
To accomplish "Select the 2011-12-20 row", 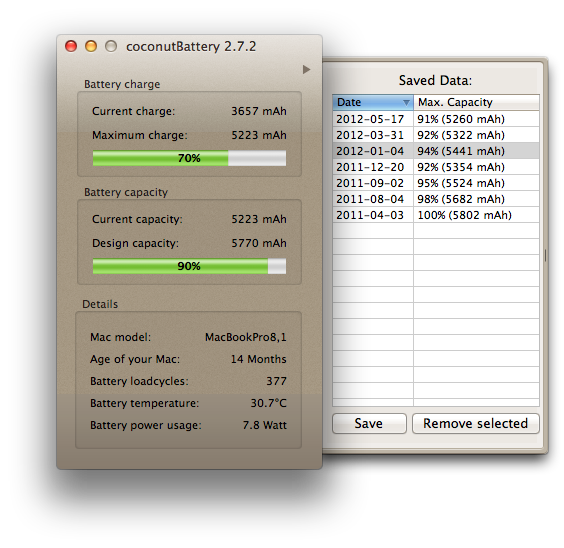I will pyautogui.click(x=436, y=167).
